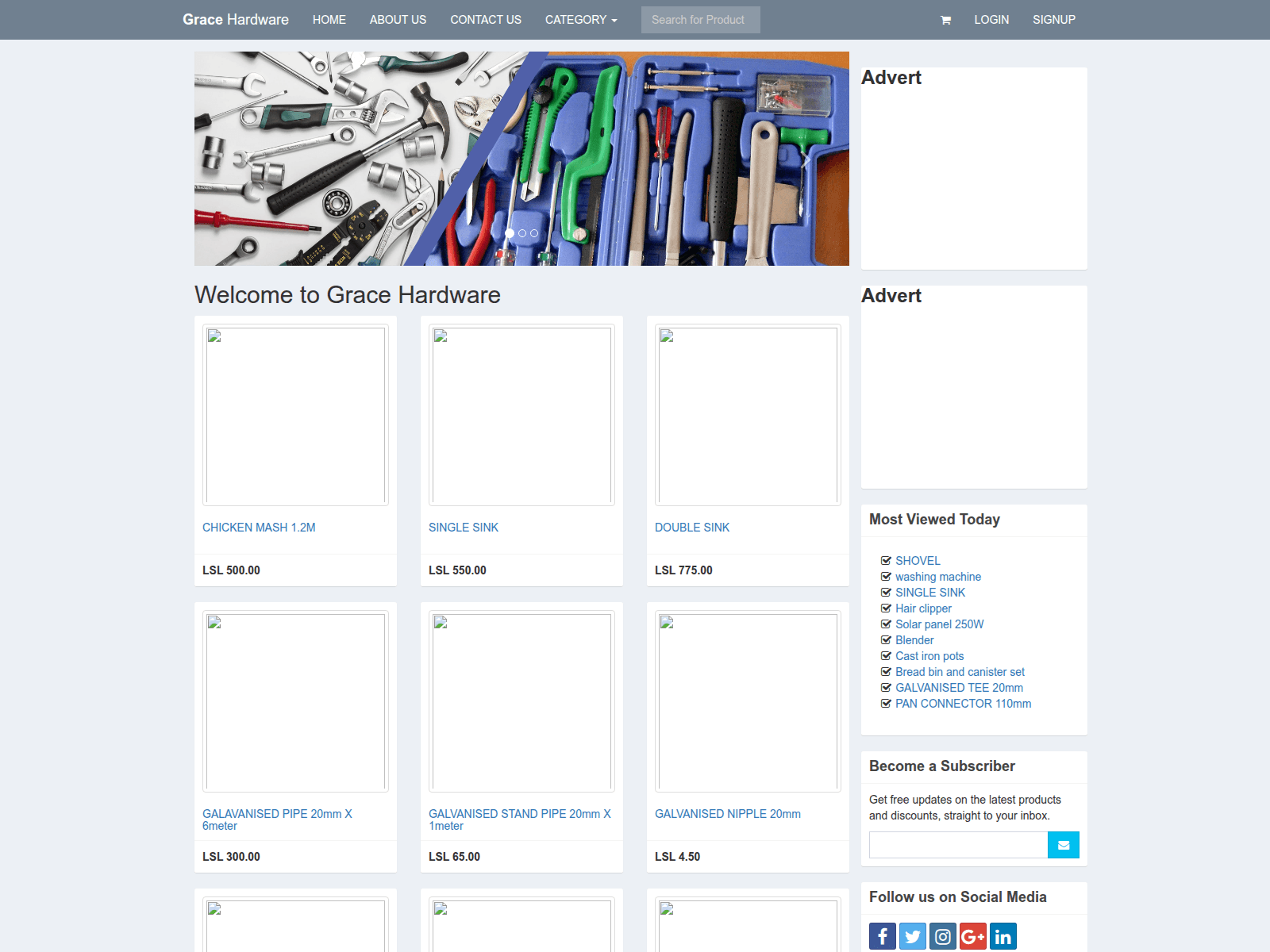Expand the CATEGORY dropdown

click(x=580, y=20)
